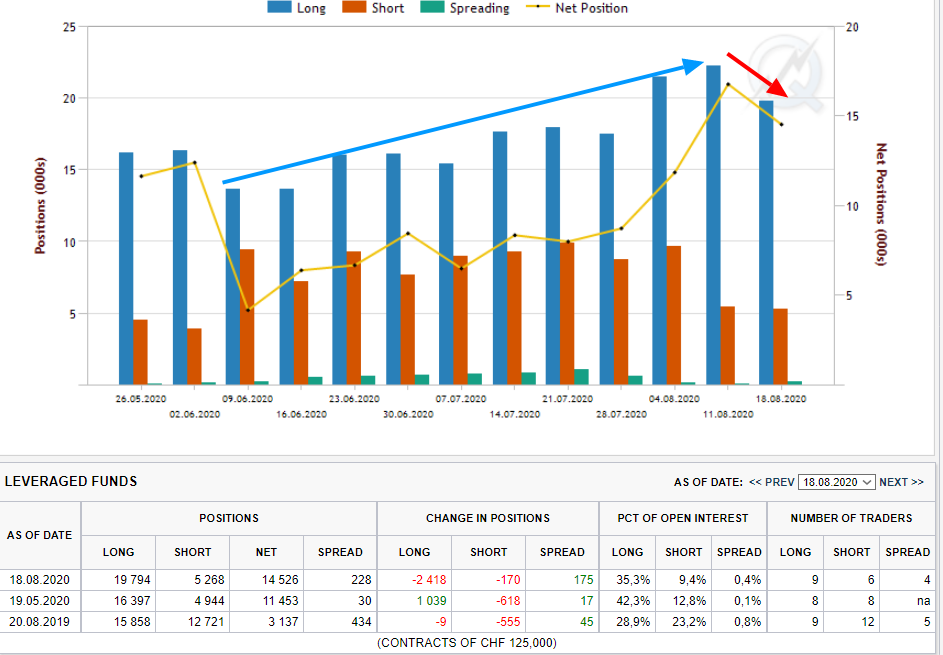Click the long position value 19 794
Screen dimensions: 943x655
[132, 580]
